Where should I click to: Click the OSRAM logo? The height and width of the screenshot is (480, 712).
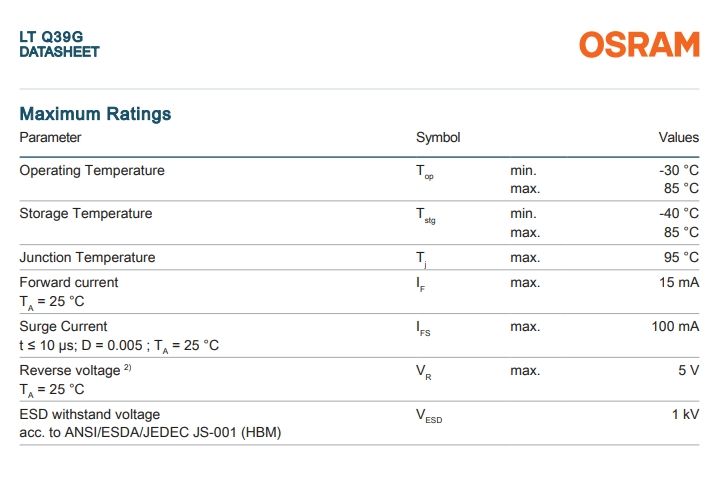coord(639,44)
